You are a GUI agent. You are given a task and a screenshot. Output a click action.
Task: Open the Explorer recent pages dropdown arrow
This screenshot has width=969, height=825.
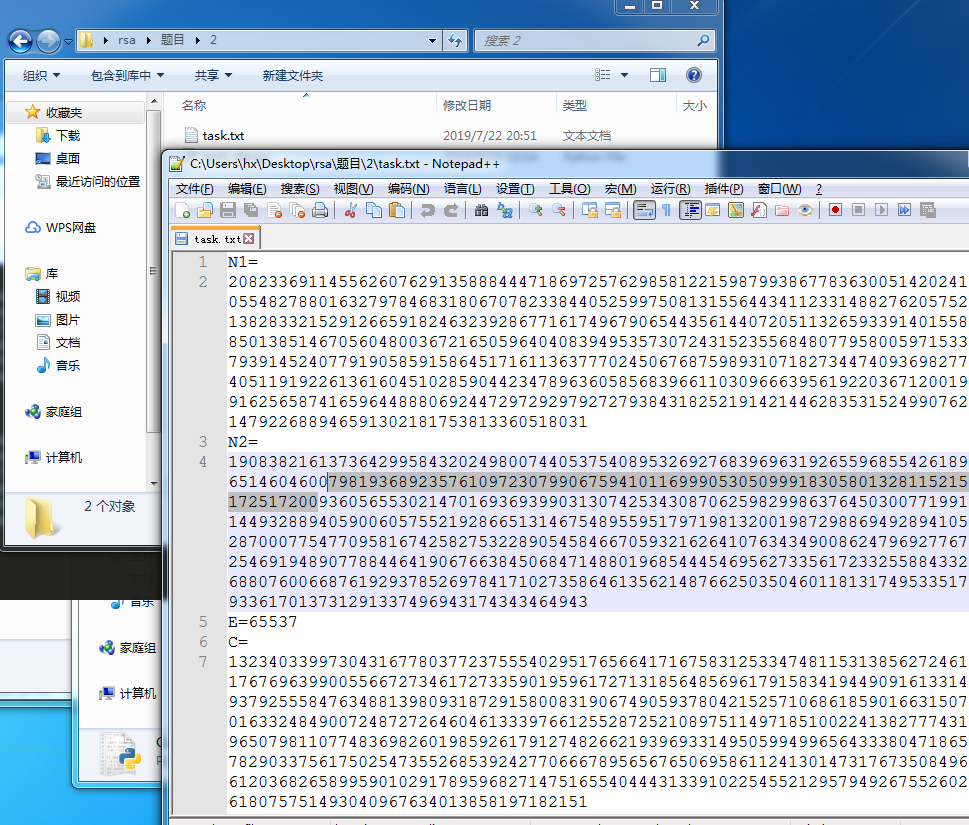coord(68,41)
